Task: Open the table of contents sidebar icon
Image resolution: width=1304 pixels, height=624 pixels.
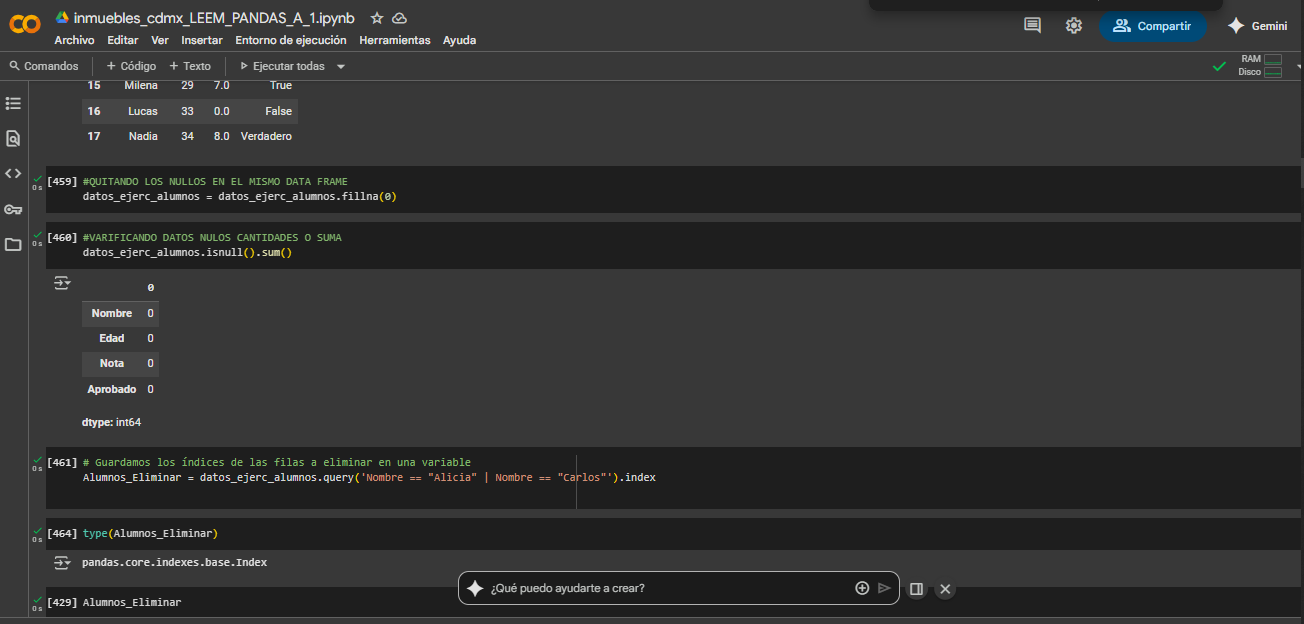Action: [x=13, y=103]
